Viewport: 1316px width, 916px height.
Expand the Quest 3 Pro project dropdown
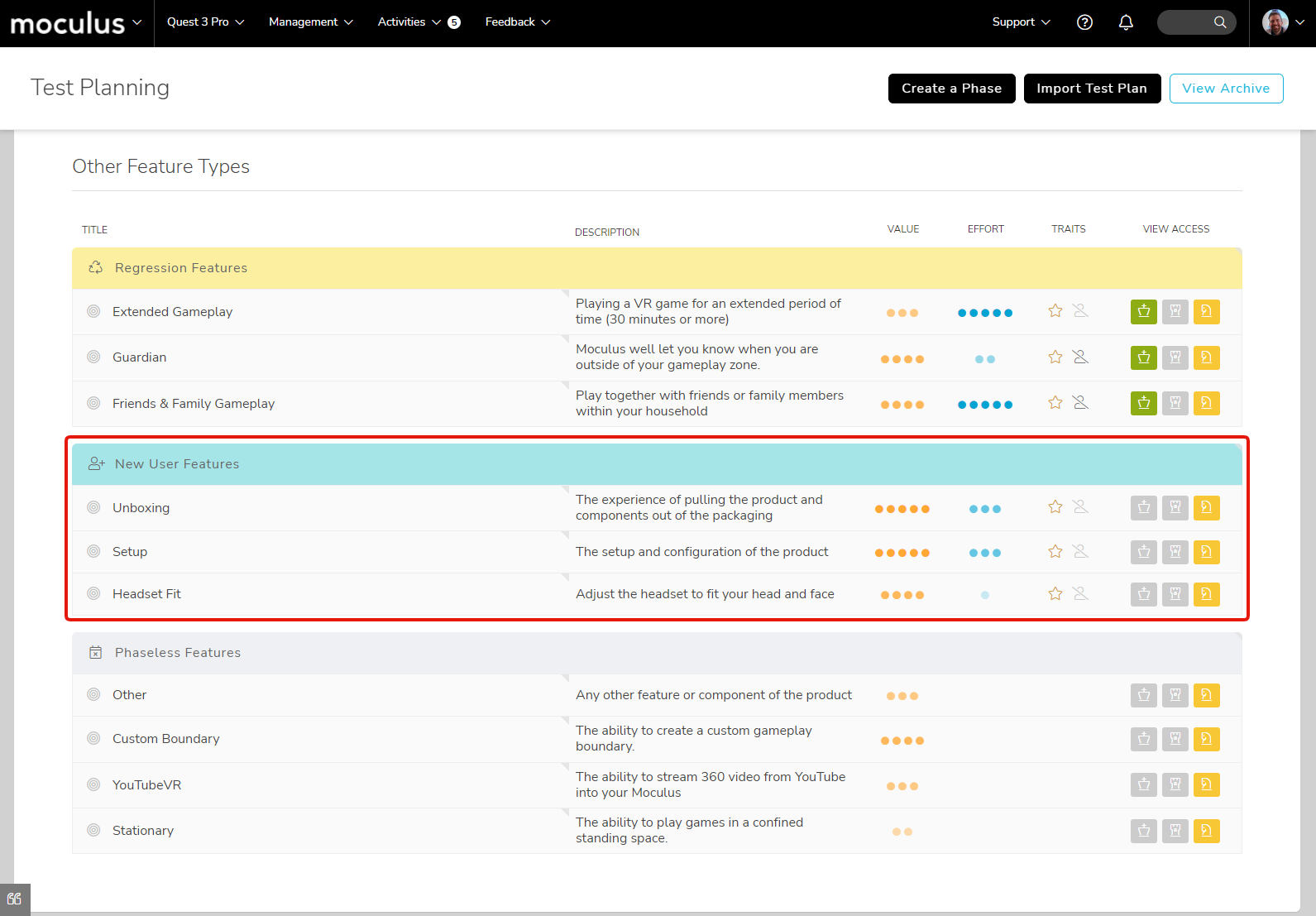pos(205,22)
